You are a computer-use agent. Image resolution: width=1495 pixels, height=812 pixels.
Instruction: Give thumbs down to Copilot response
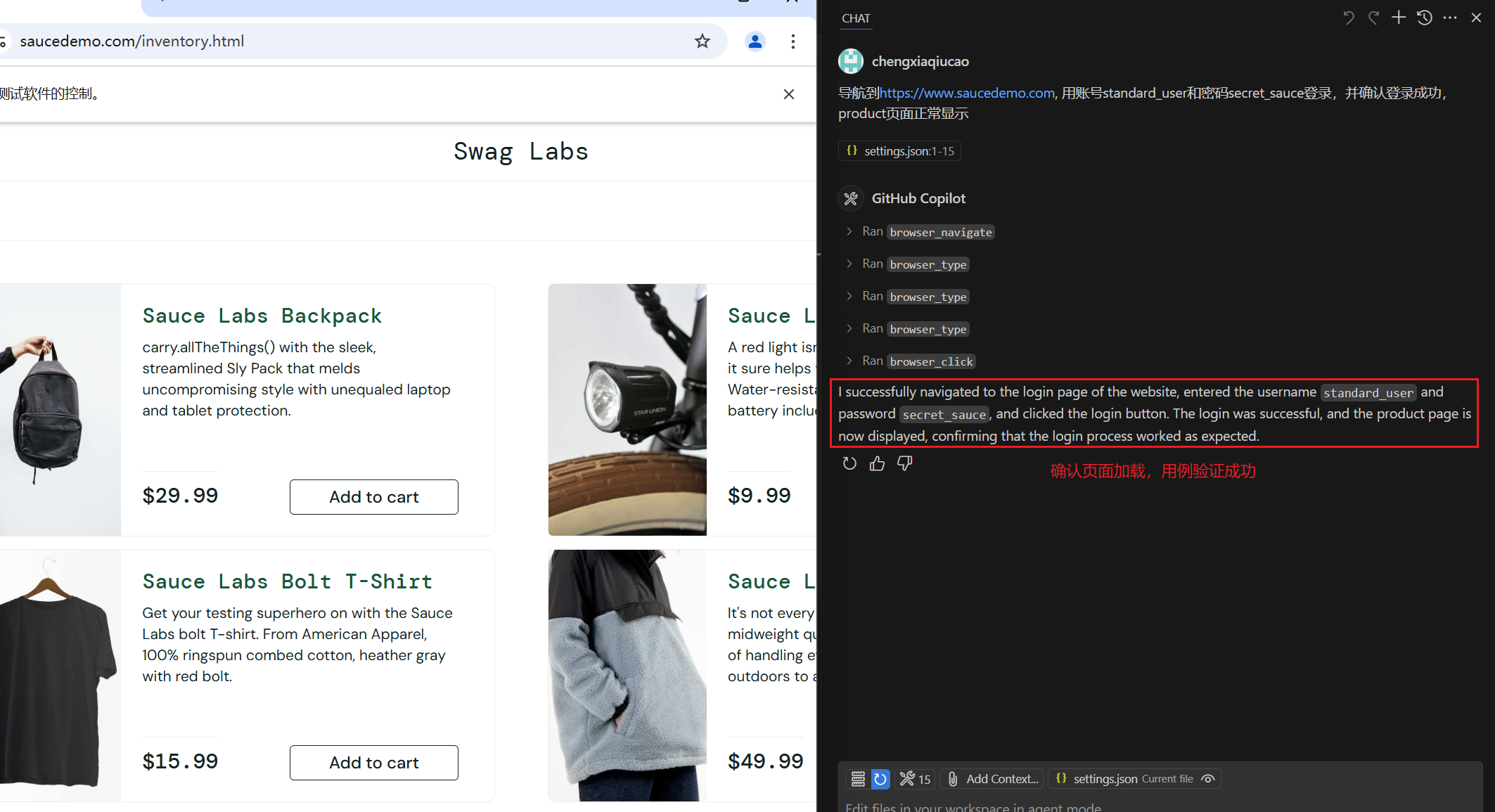[x=904, y=463]
